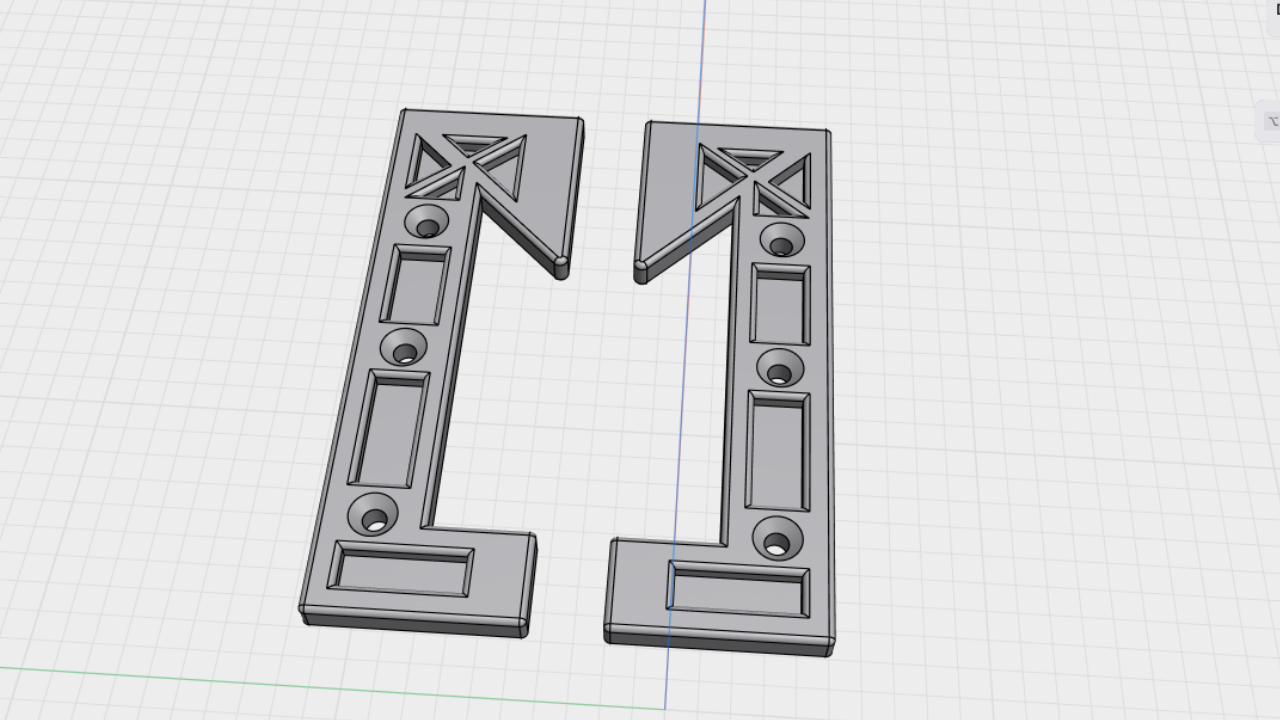Pick the bottom countersunk hole on the left bracket
Screen dimensions: 1280x720
pos(372,515)
